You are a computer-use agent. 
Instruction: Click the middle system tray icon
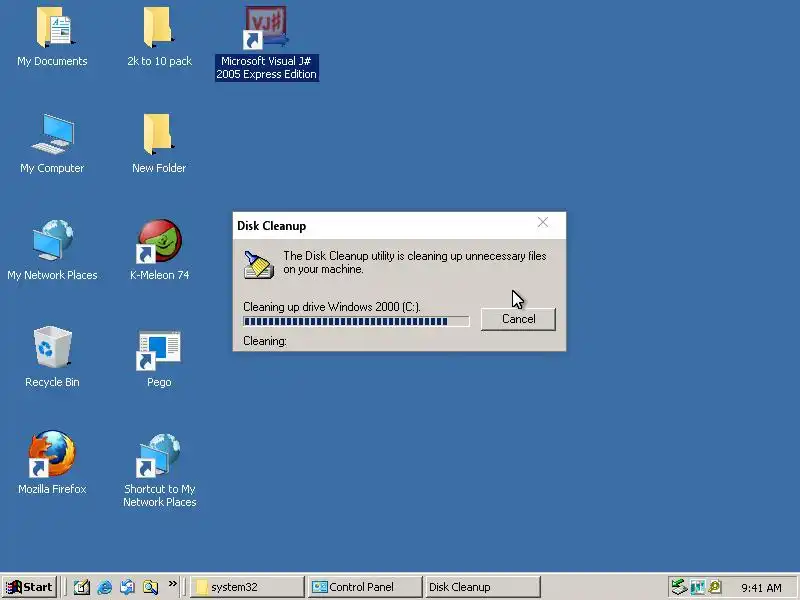(x=697, y=587)
